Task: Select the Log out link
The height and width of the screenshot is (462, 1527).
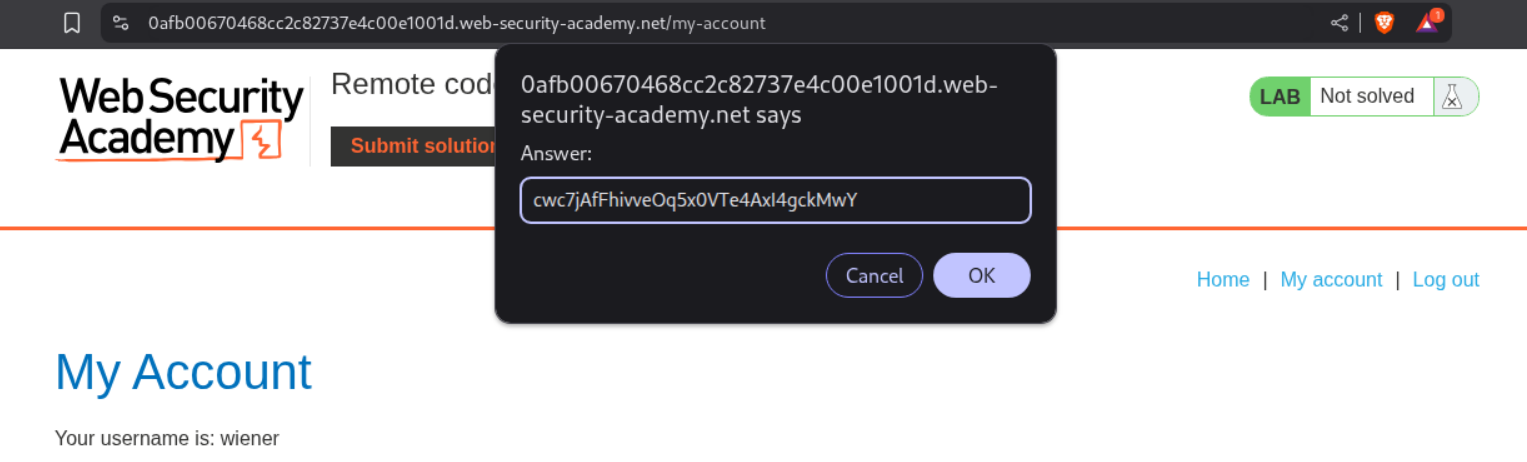Action: (1445, 280)
